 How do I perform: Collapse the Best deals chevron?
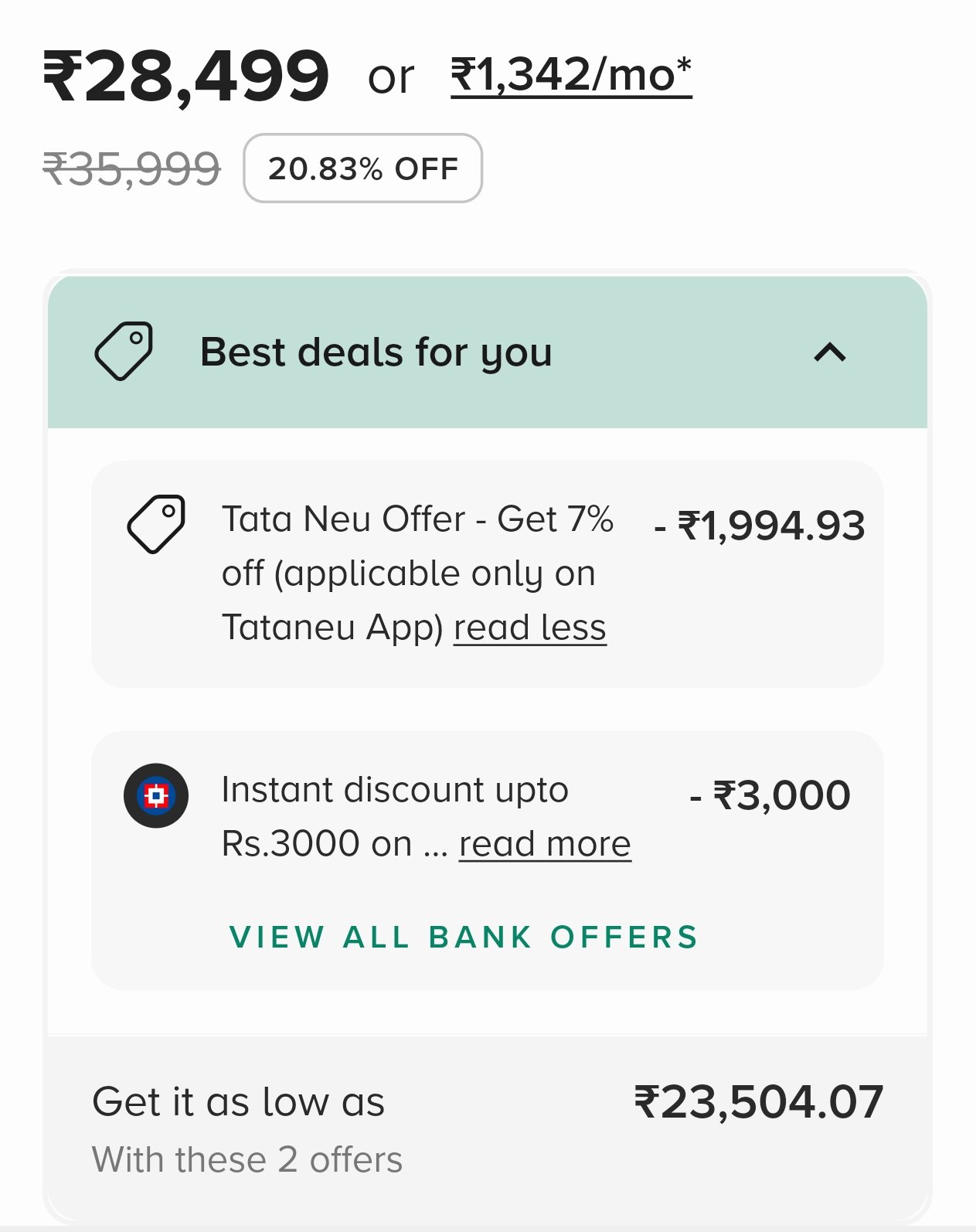point(830,352)
